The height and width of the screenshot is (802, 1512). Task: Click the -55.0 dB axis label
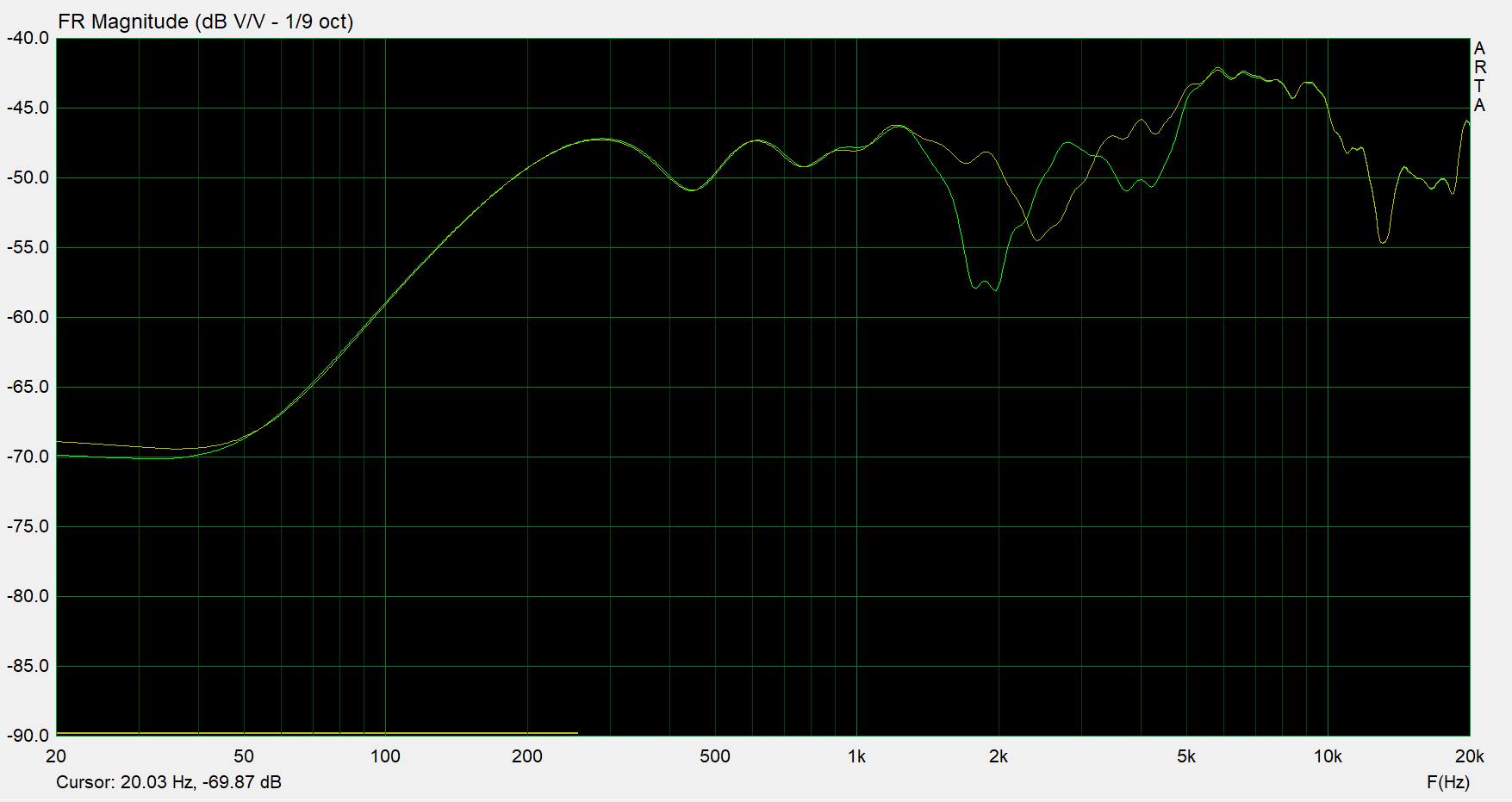click(28, 247)
